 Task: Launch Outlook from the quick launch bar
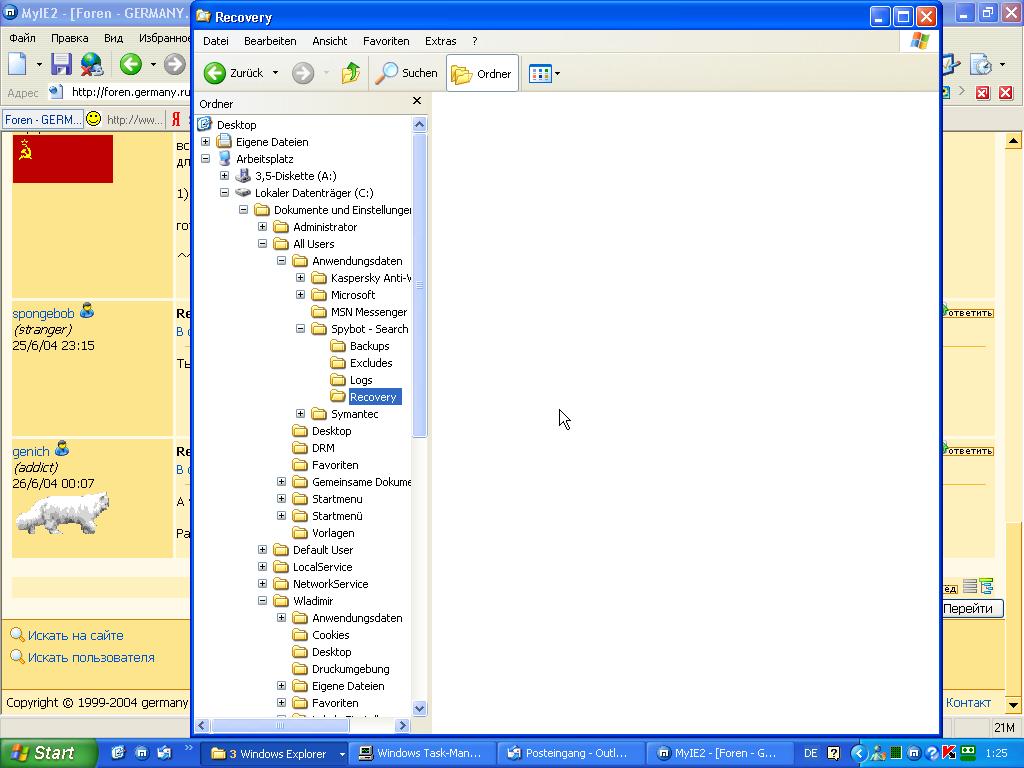click(163, 753)
